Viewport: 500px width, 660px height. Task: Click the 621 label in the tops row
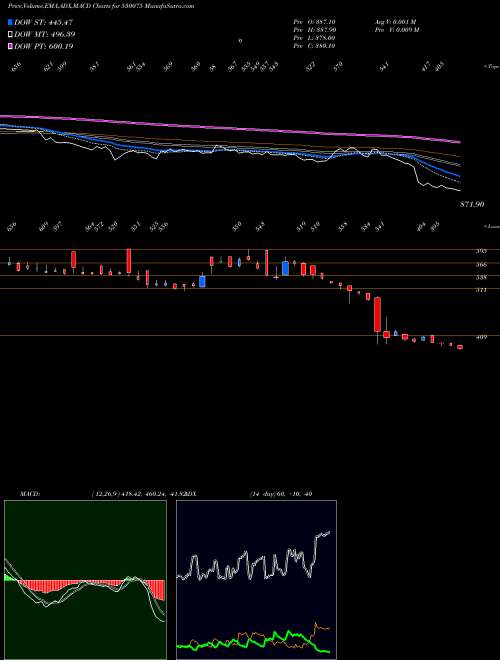point(49,67)
